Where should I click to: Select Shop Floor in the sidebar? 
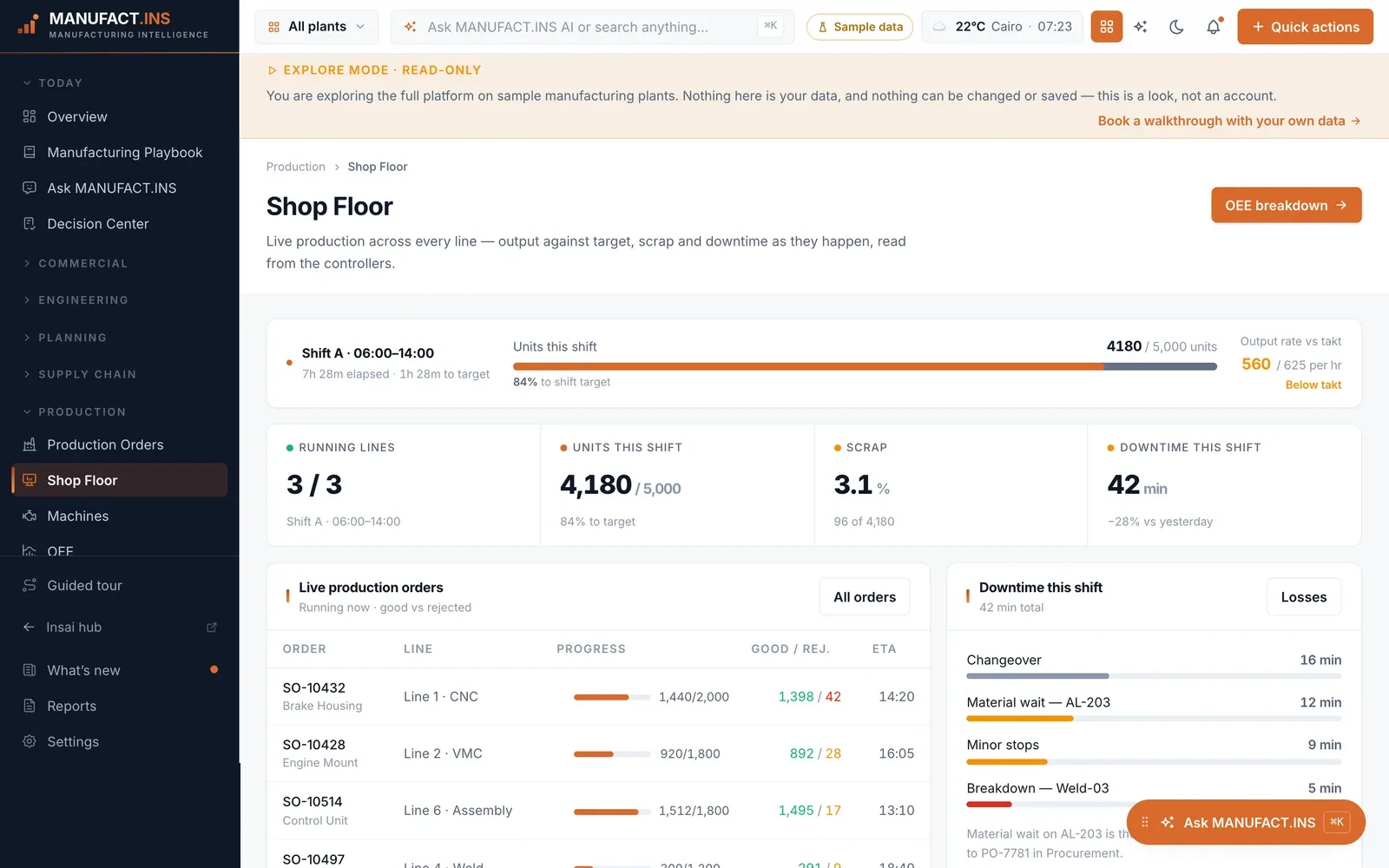pyautogui.click(x=120, y=480)
